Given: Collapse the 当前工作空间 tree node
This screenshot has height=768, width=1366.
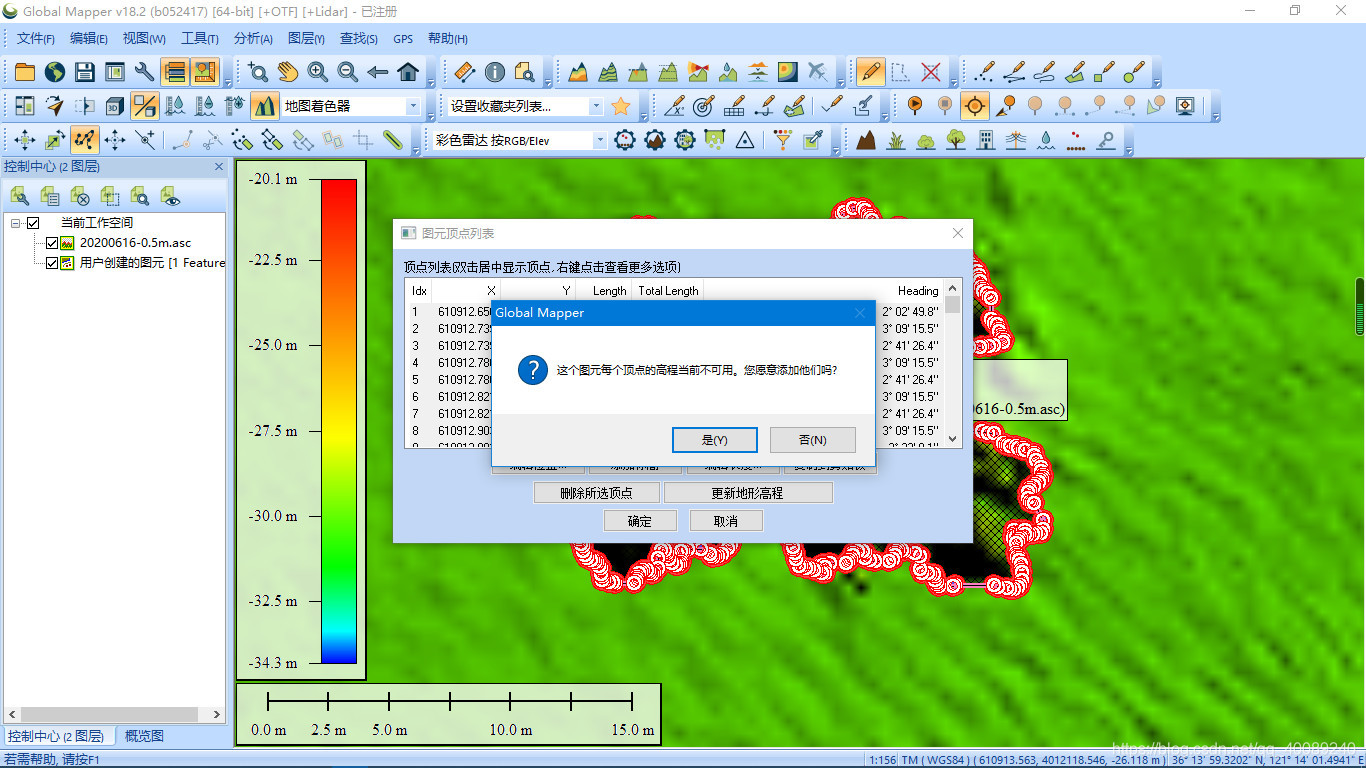Looking at the screenshot, I should click(x=16, y=223).
